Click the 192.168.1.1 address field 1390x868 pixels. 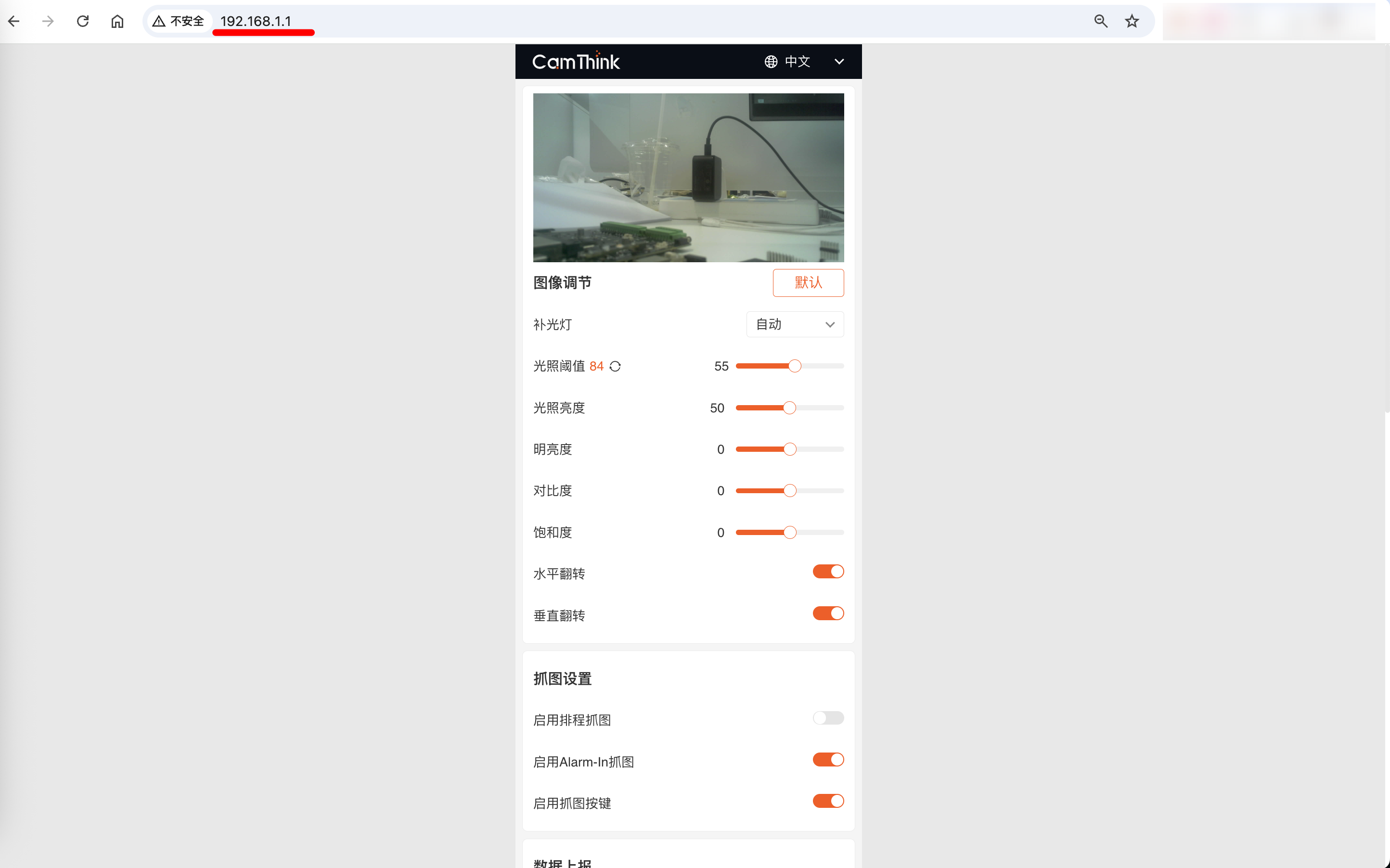click(x=256, y=21)
